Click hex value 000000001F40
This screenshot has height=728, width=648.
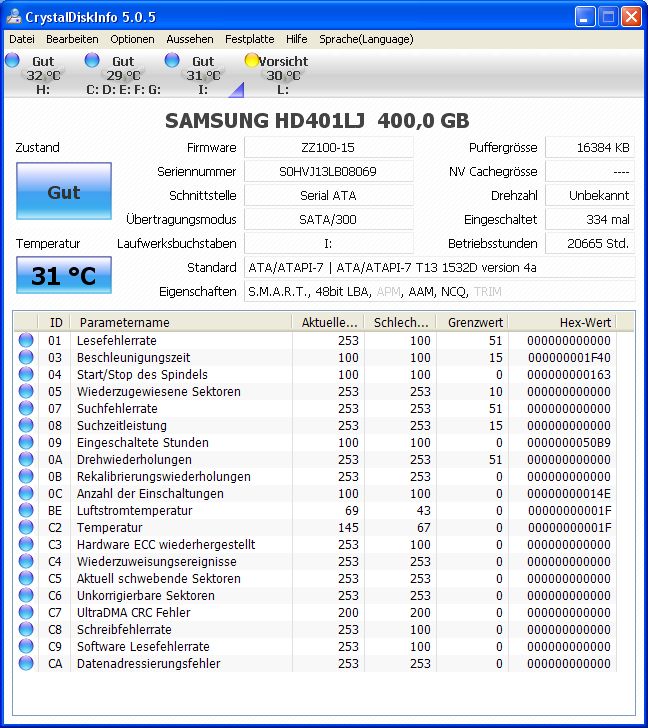point(569,358)
